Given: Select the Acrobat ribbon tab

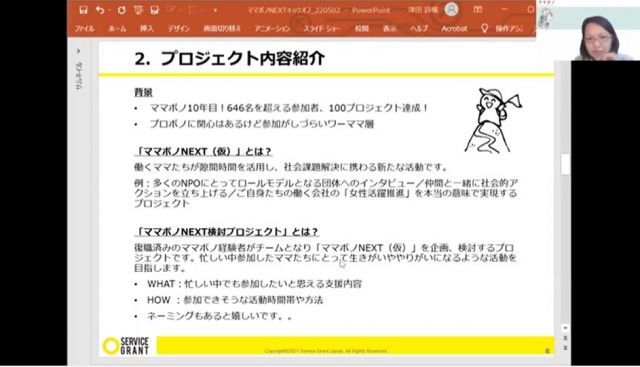Looking at the screenshot, I should click(x=454, y=29).
